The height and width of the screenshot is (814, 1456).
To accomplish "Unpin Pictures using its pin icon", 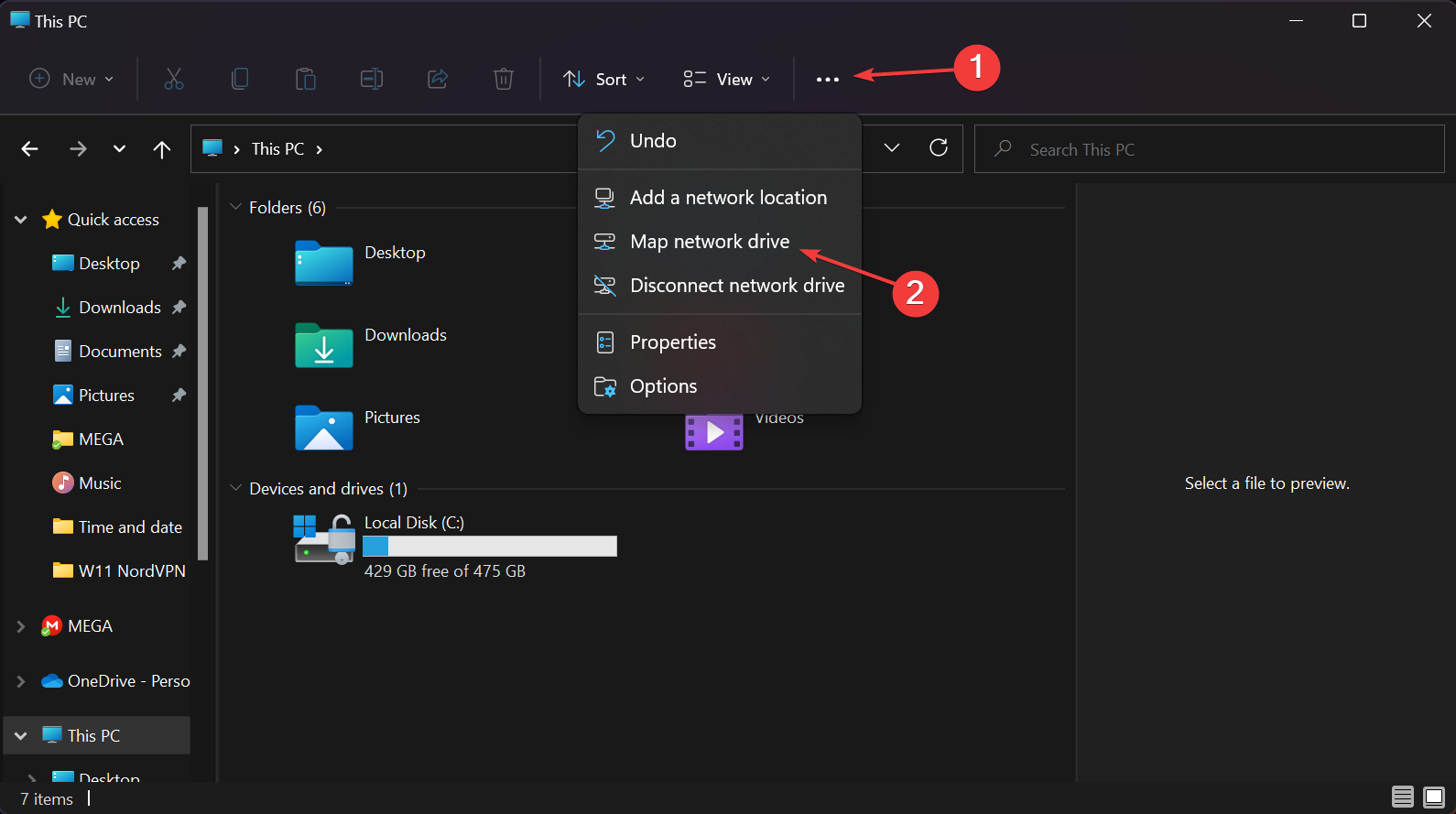I will [x=179, y=396].
